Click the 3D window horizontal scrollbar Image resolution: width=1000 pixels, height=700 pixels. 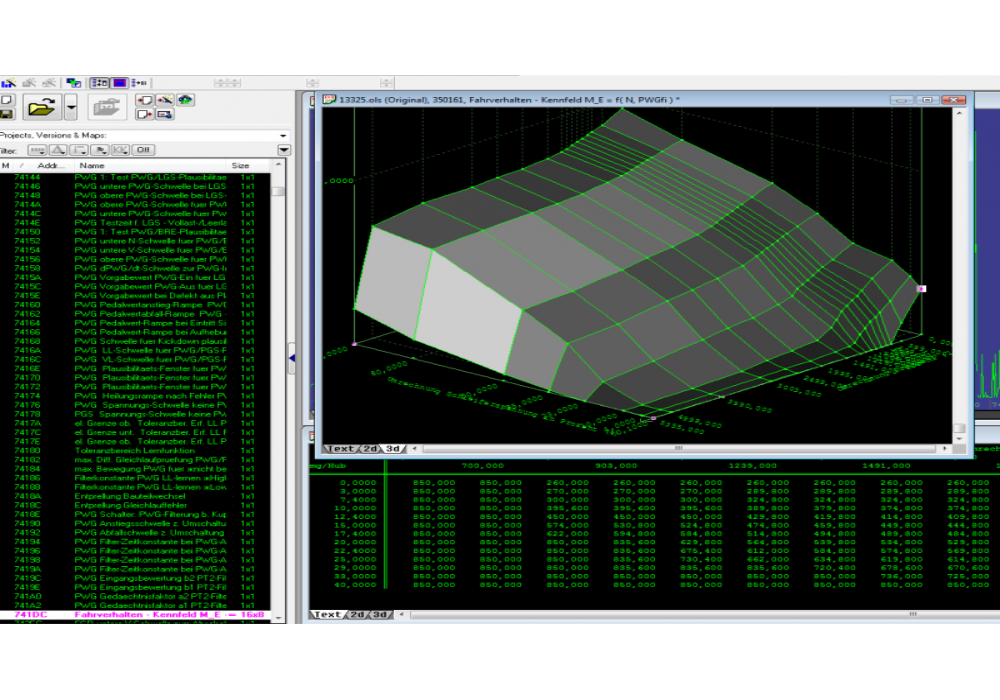[680, 449]
